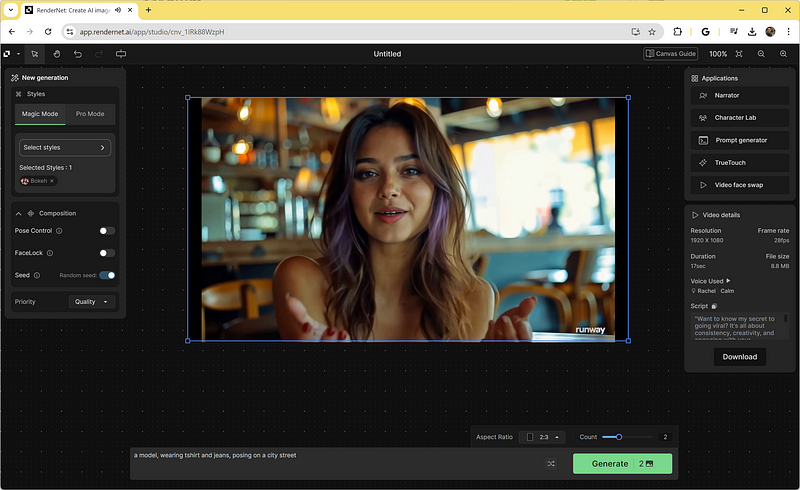Toggle FaceLock switch
The height and width of the screenshot is (490, 800).
point(107,253)
